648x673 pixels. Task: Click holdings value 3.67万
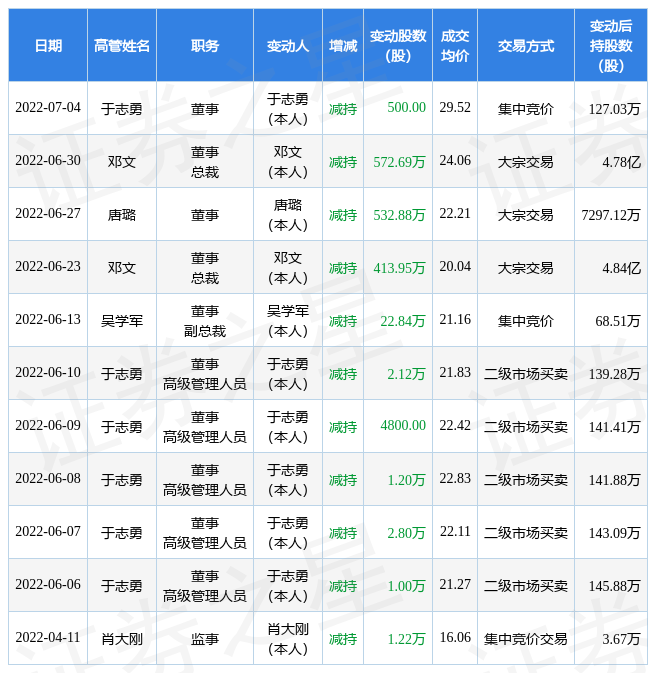click(621, 639)
